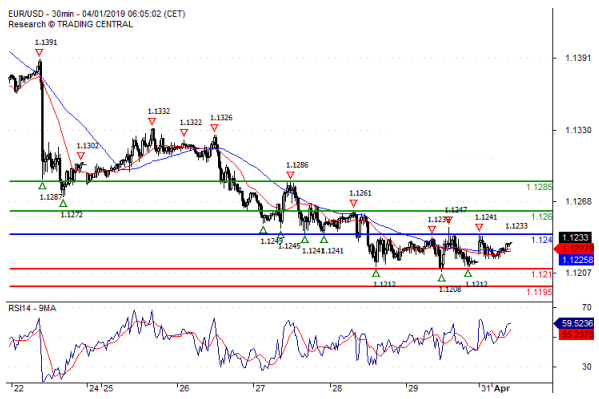Click the green triangle marker above 1.1272
This screenshot has width=599, height=399.
[63, 203]
